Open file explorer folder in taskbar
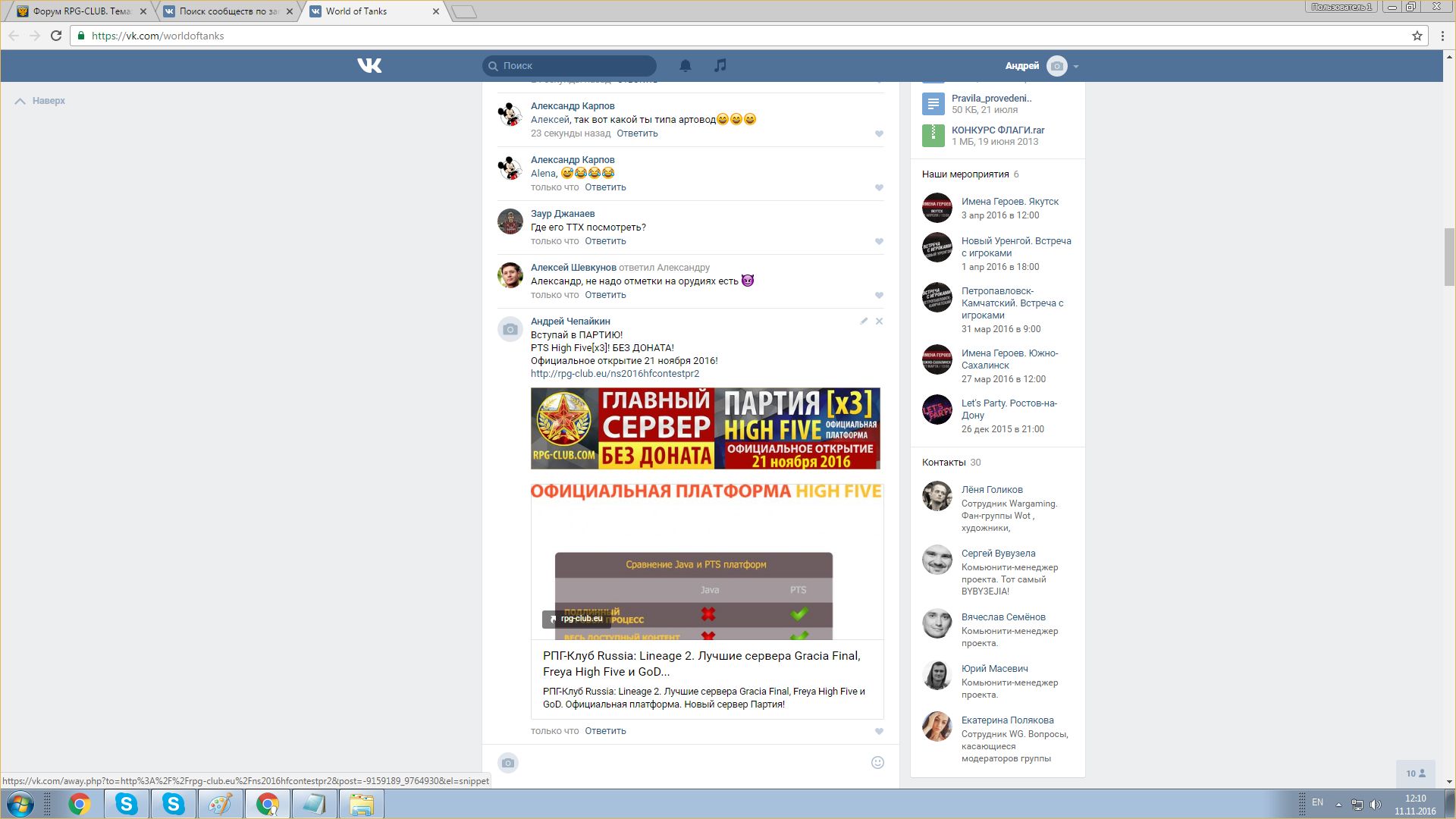The width and height of the screenshot is (1456, 819). 361,804
